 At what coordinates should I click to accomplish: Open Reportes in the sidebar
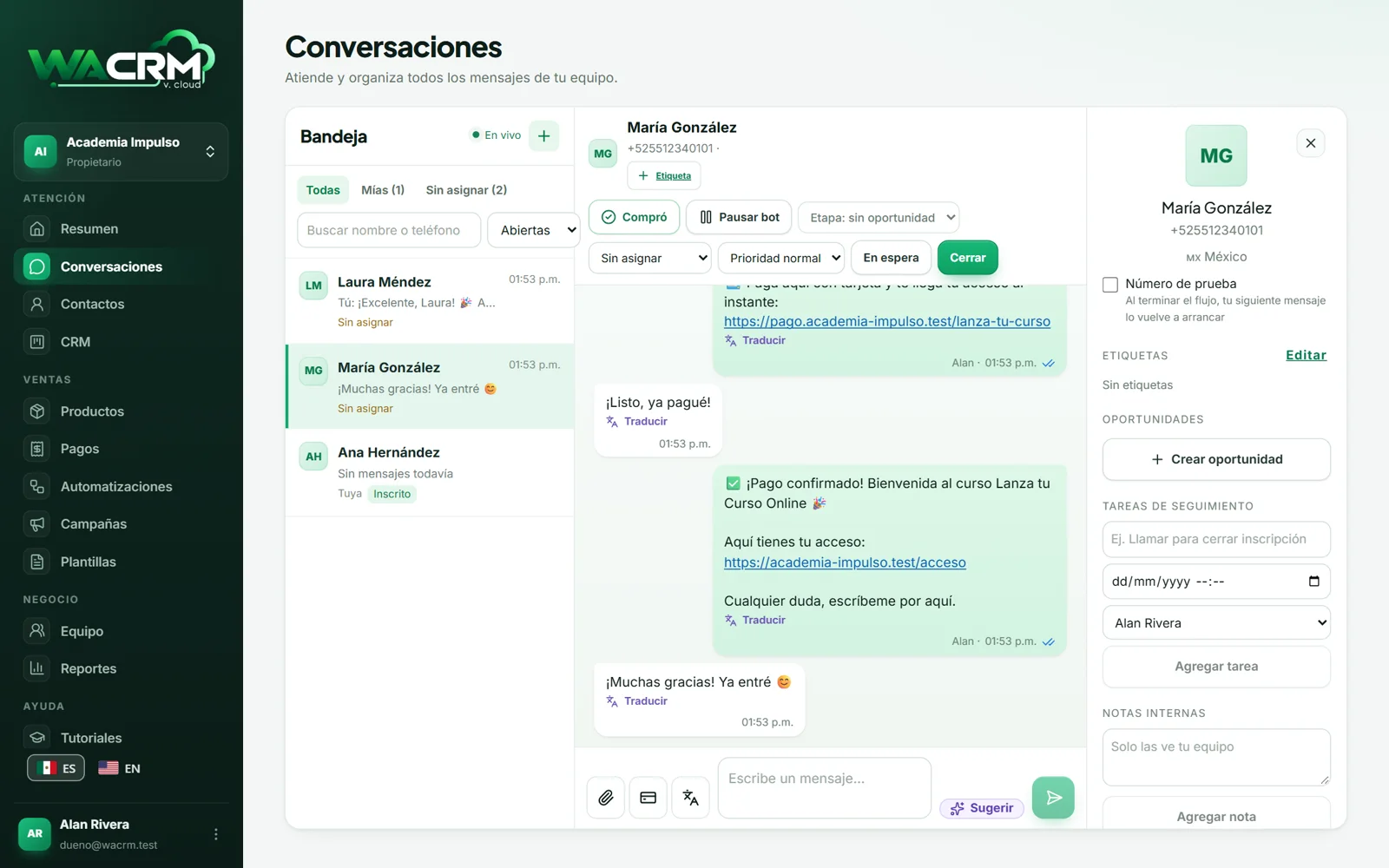pyautogui.click(x=122, y=668)
